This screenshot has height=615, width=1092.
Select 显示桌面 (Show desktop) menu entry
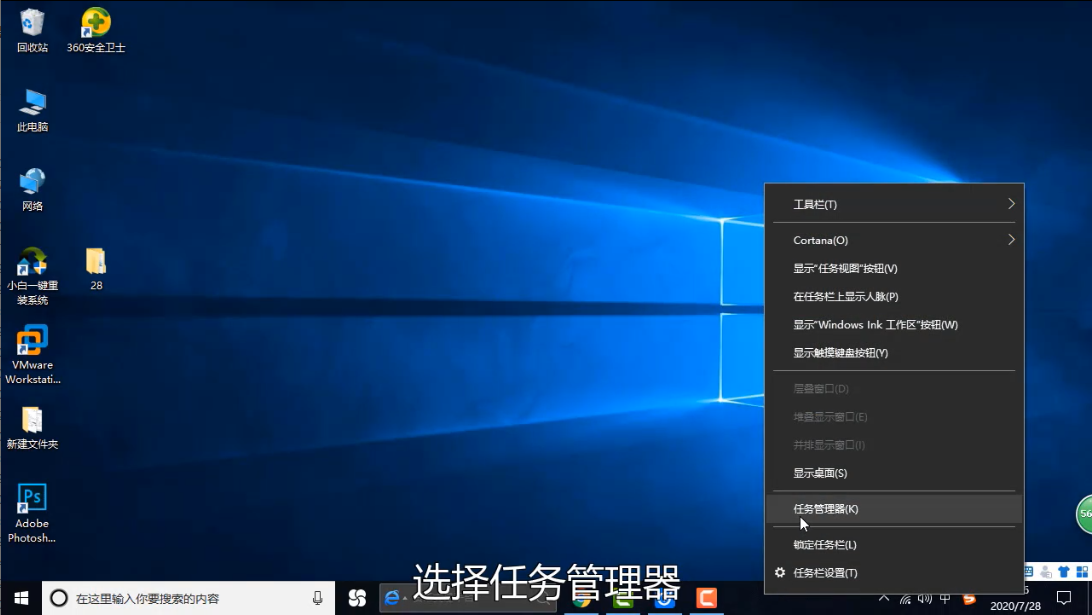[820, 473]
